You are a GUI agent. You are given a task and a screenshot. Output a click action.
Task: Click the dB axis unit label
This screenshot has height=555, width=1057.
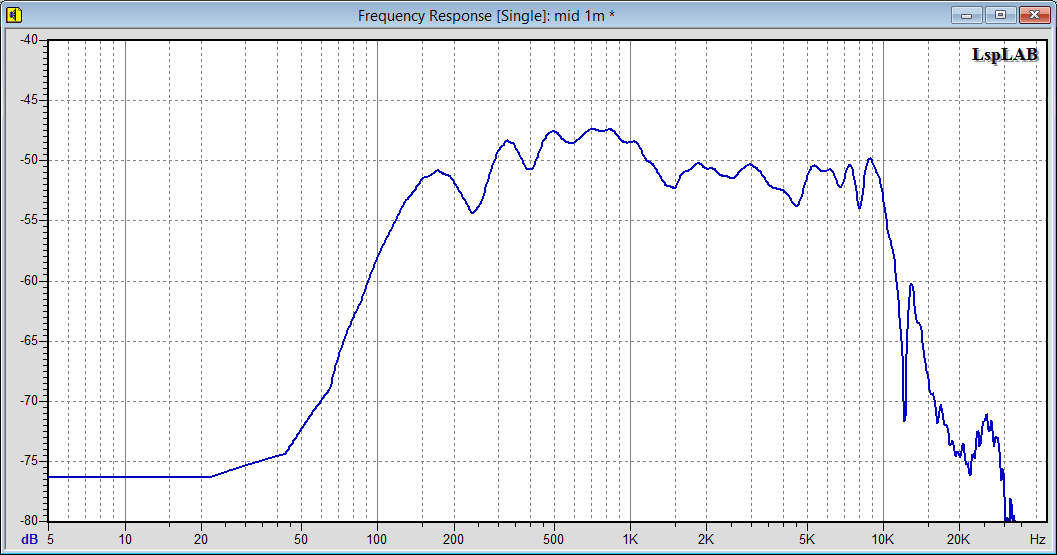tap(29, 539)
